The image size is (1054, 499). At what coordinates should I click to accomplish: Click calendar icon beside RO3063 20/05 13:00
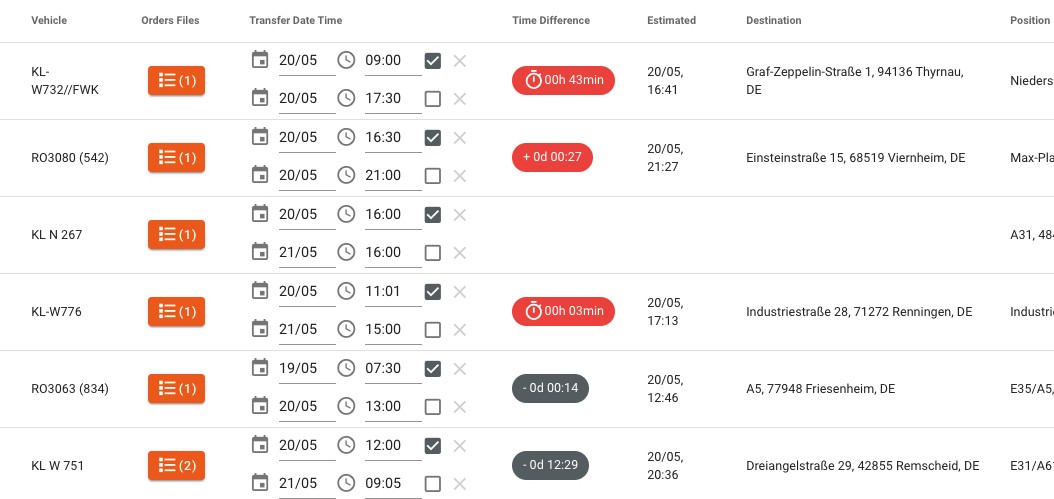click(x=259, y=406)
